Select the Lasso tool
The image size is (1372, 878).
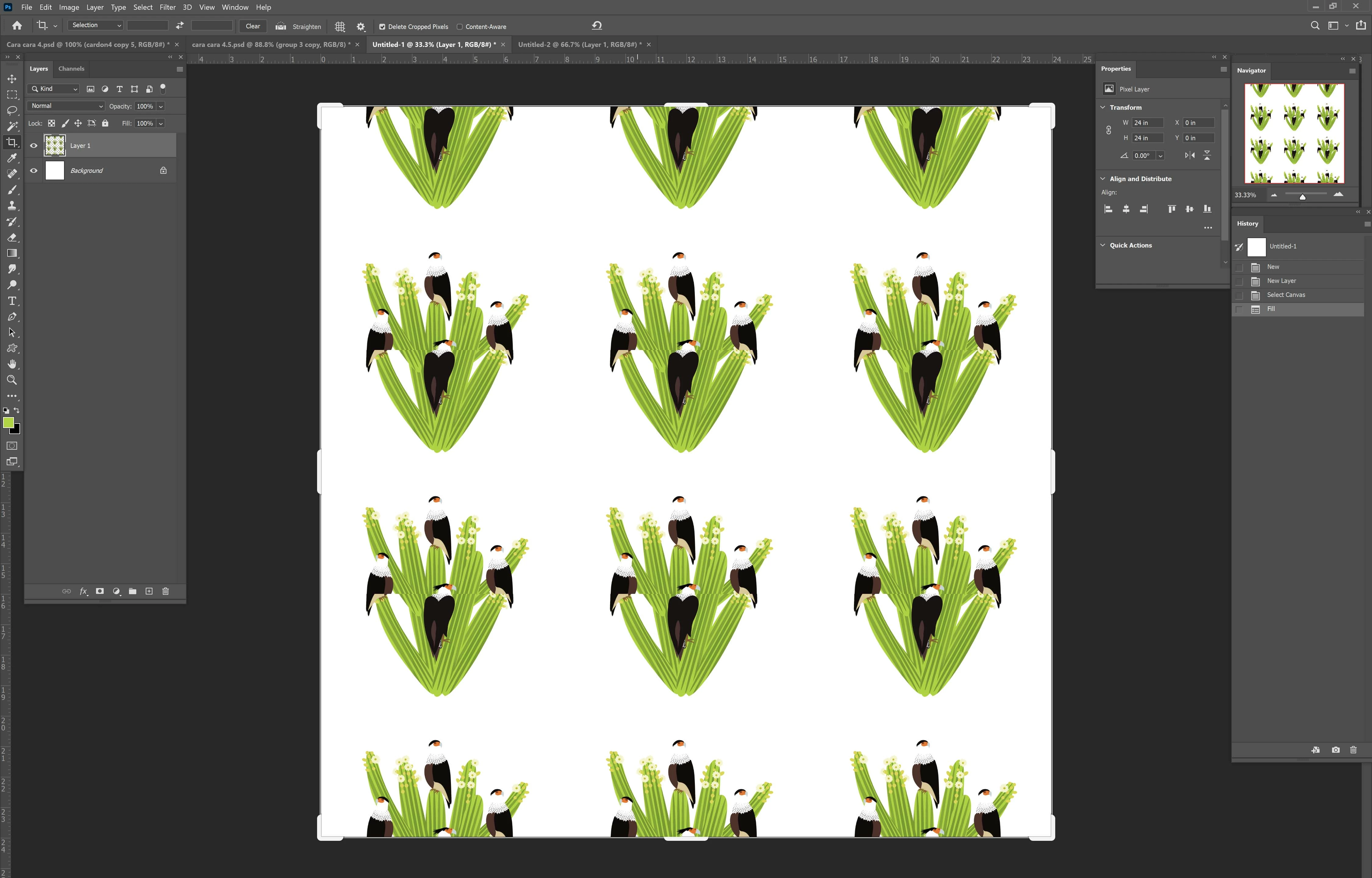tap(12, 111)
